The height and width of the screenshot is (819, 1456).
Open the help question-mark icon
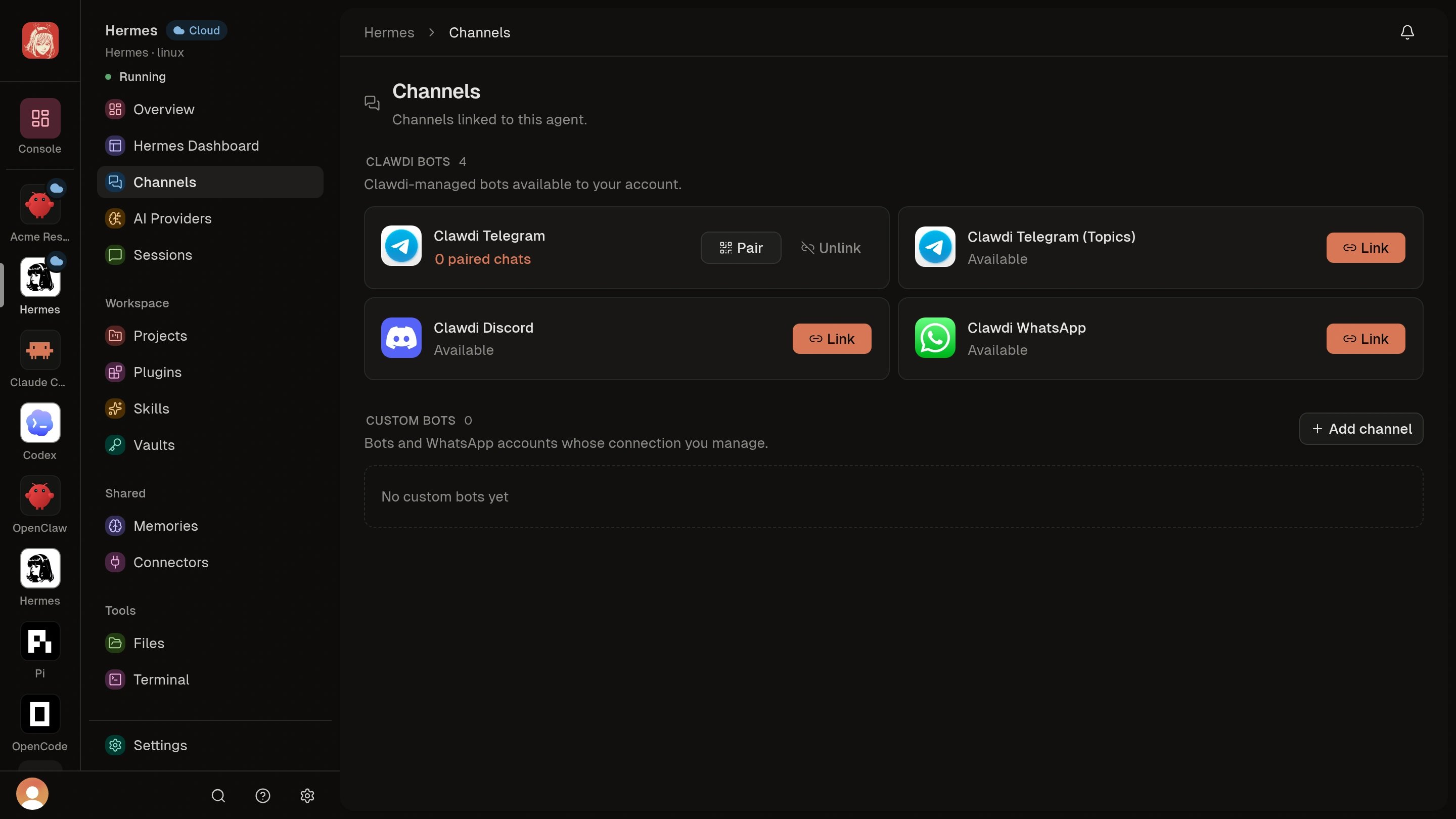click(263, 796)
